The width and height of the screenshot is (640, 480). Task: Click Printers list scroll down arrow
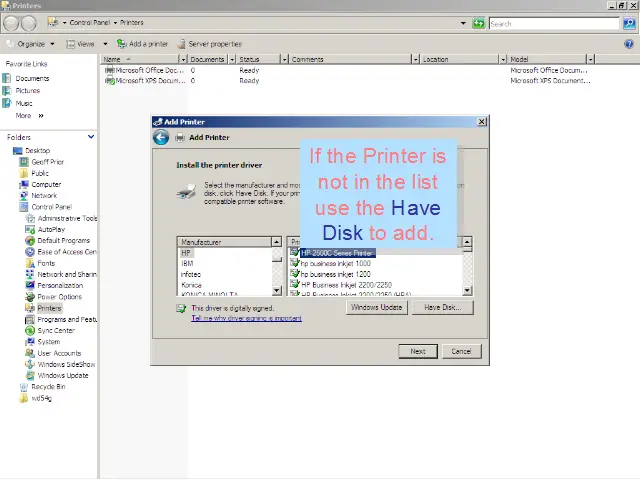[467, 291]
